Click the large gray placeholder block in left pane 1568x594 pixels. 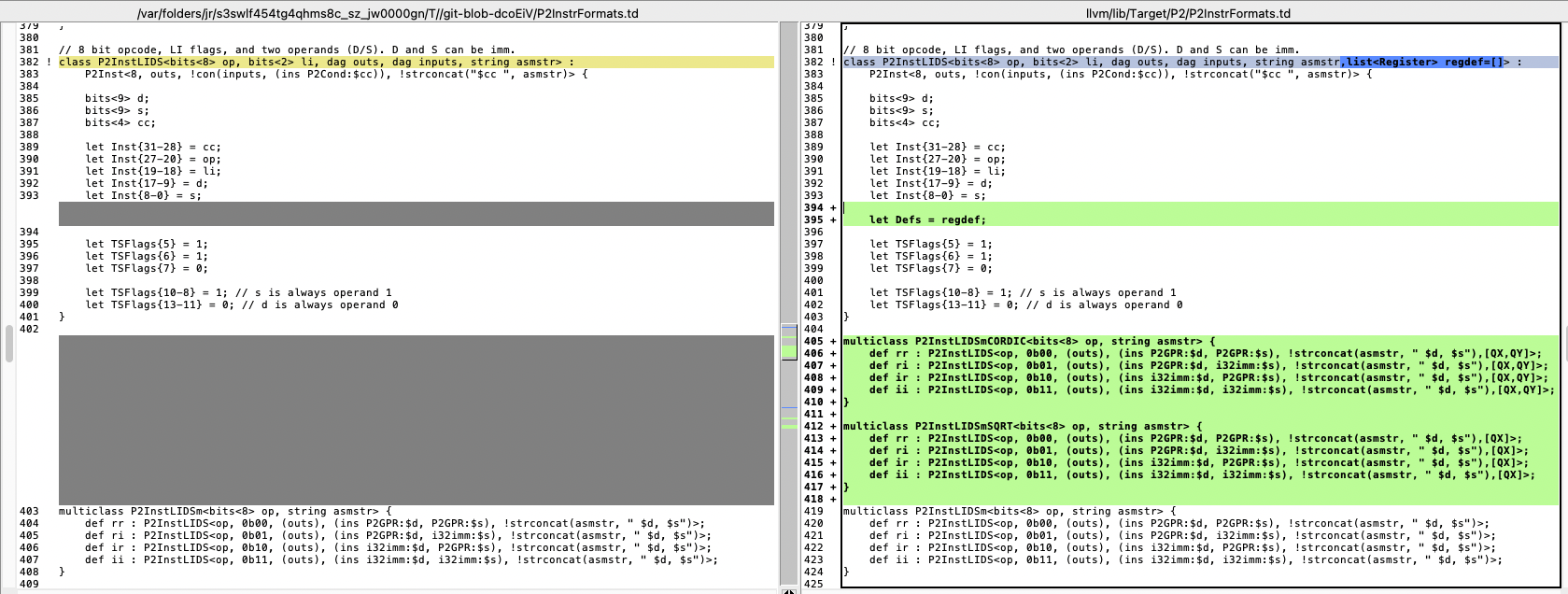tap(416, 420)
